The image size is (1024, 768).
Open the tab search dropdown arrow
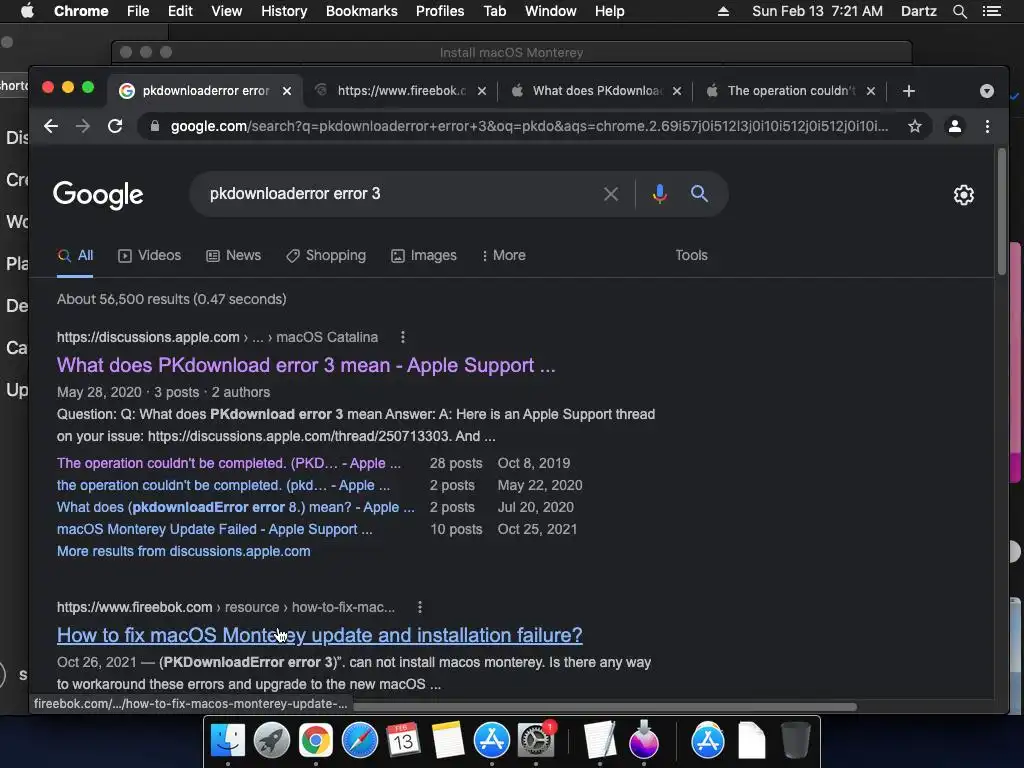(x=987, y=91)
